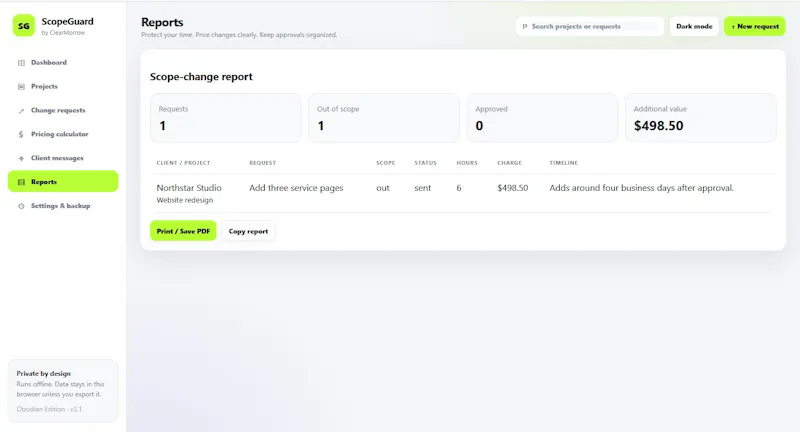800x432 pixels.
Task: Click the search magnifier icon
Action: tap(524, 27)
